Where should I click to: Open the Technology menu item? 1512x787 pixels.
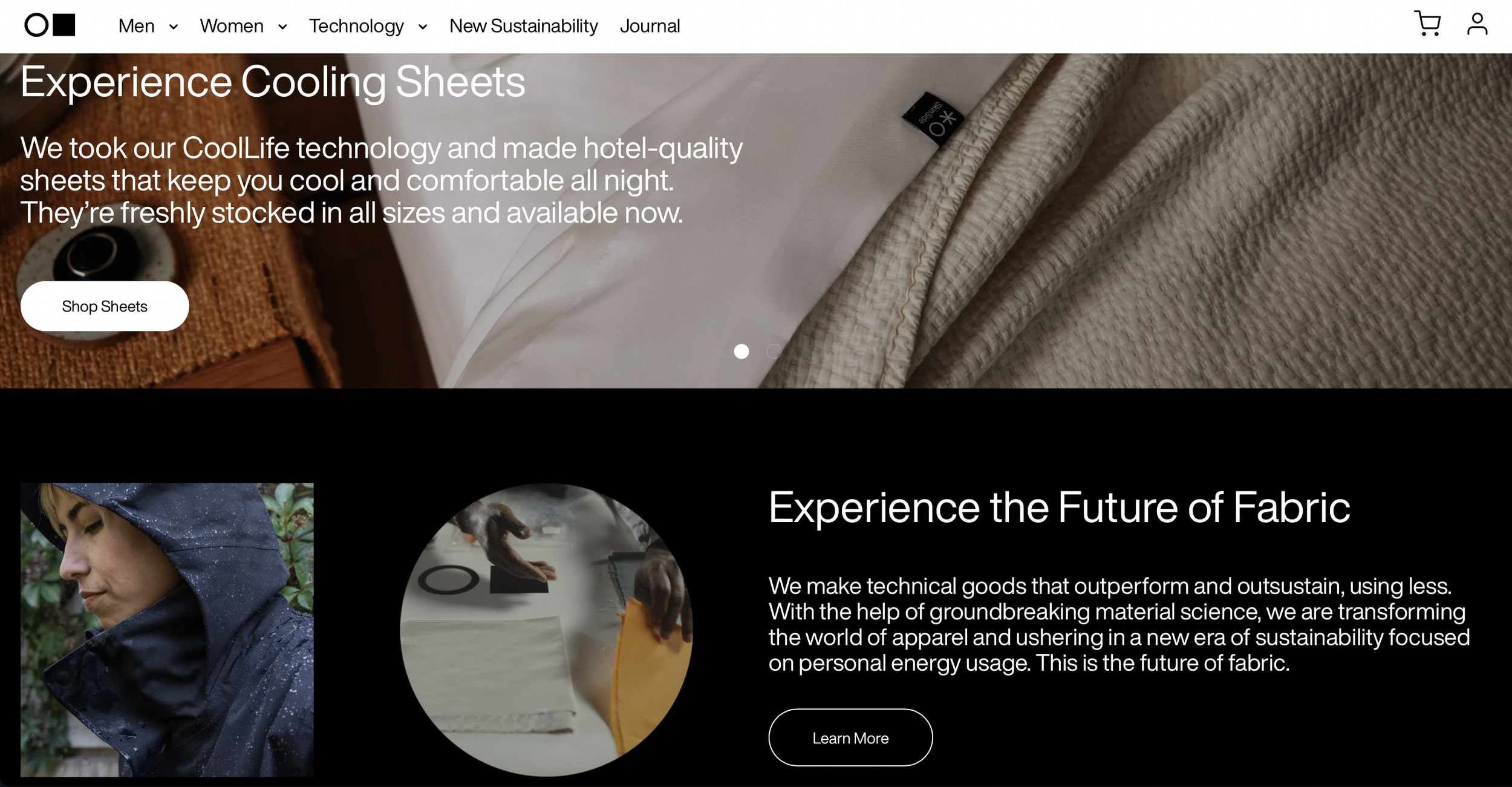click(x=356, y=26)
